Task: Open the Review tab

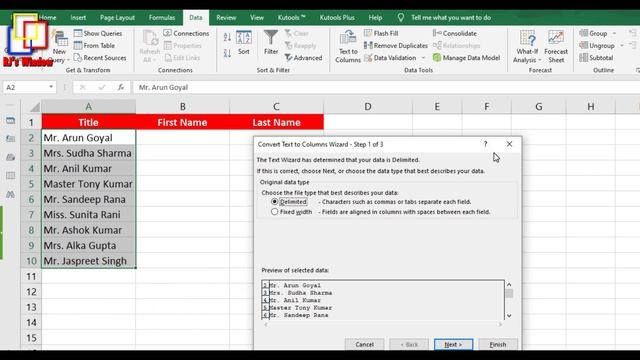Action: pos(226,18)
